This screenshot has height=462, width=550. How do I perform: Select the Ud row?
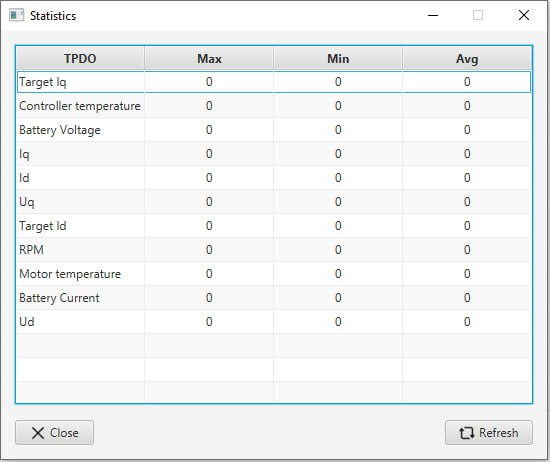pos(274,322)
